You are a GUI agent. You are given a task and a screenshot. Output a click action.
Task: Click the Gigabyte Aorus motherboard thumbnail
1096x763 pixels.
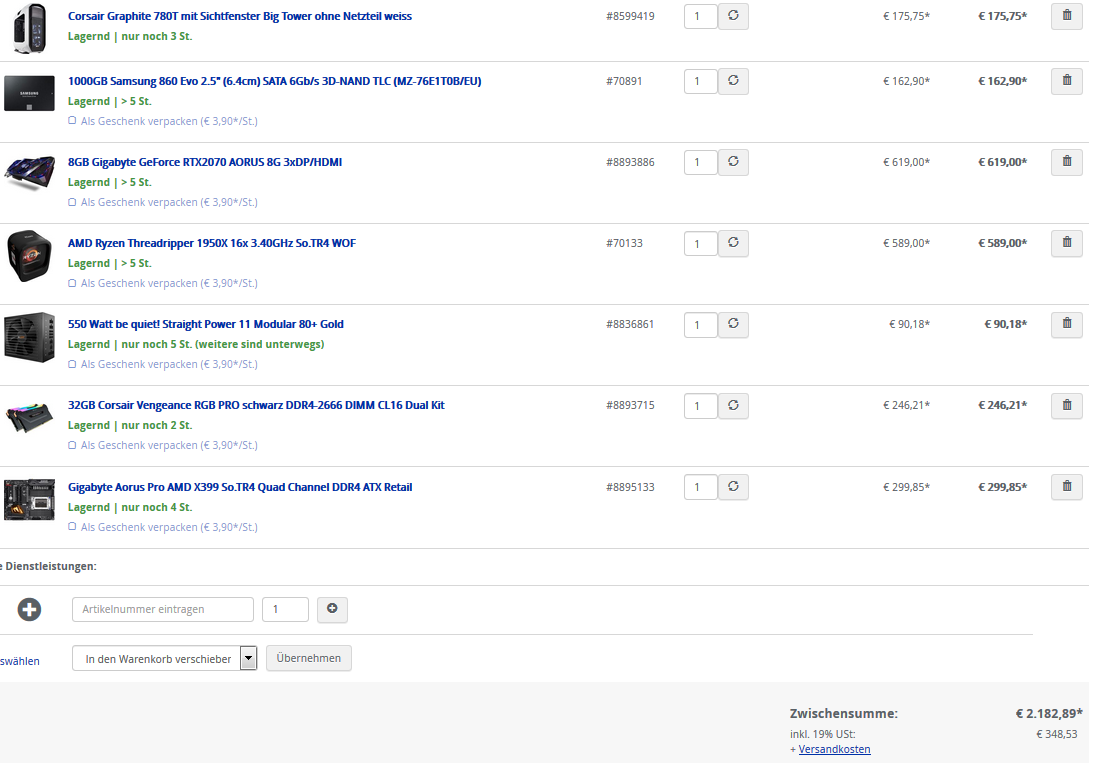click(29, 499)
